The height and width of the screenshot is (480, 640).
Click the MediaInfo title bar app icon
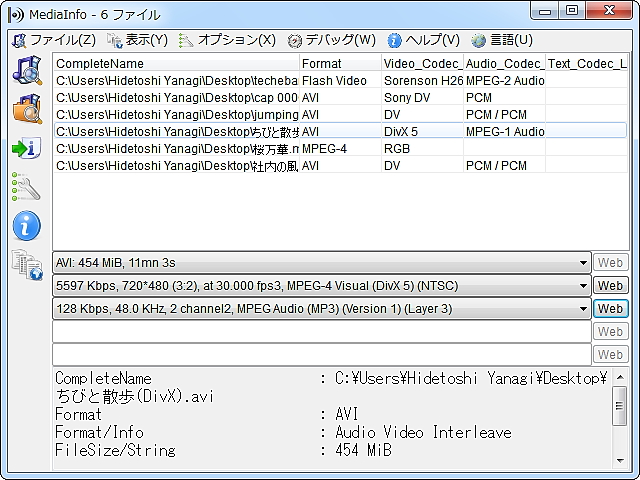click(16, 15)
